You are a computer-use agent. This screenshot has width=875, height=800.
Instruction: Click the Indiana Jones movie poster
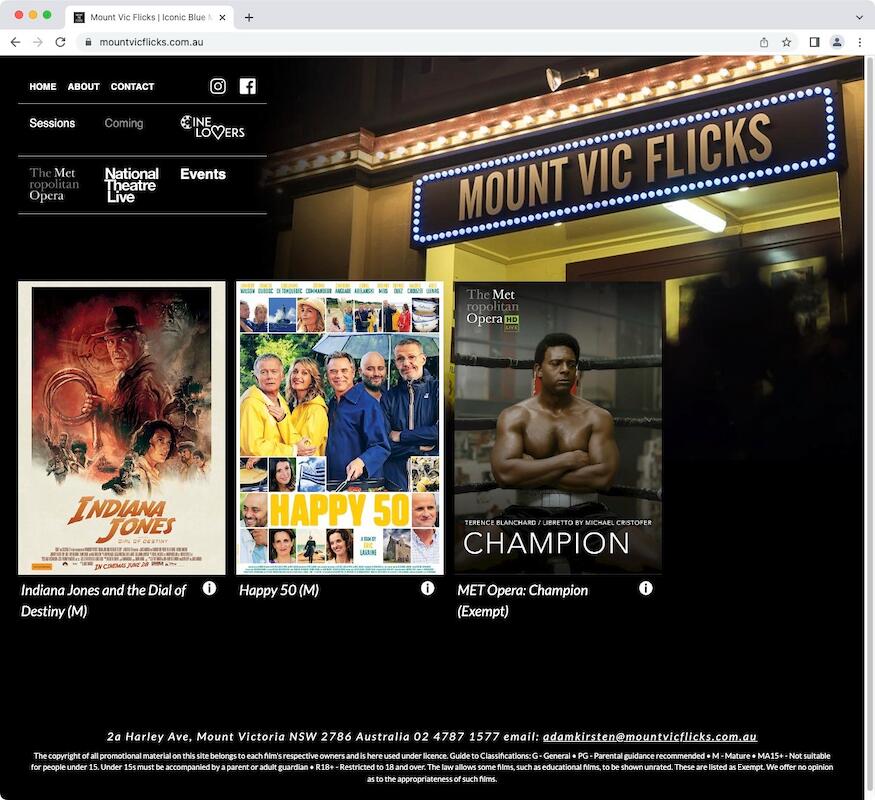tap(122, 428)
